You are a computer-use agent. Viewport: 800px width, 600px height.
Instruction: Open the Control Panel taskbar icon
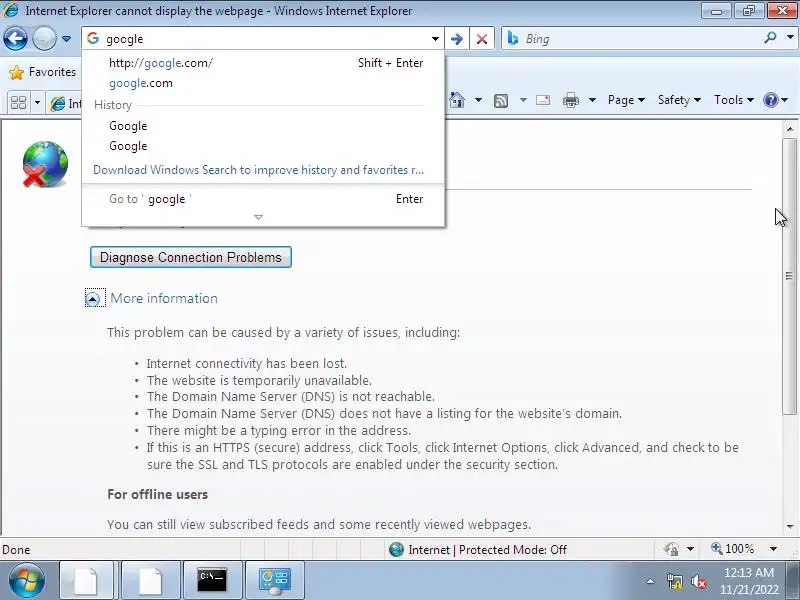click(x=274, y=580)
